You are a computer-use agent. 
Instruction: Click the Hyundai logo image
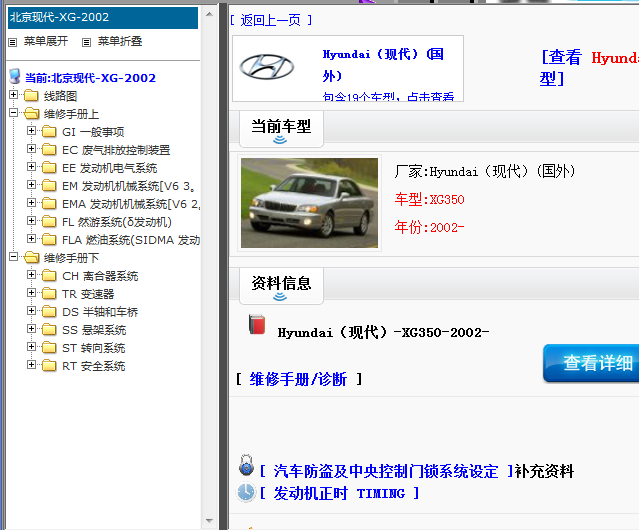point(267,67)
